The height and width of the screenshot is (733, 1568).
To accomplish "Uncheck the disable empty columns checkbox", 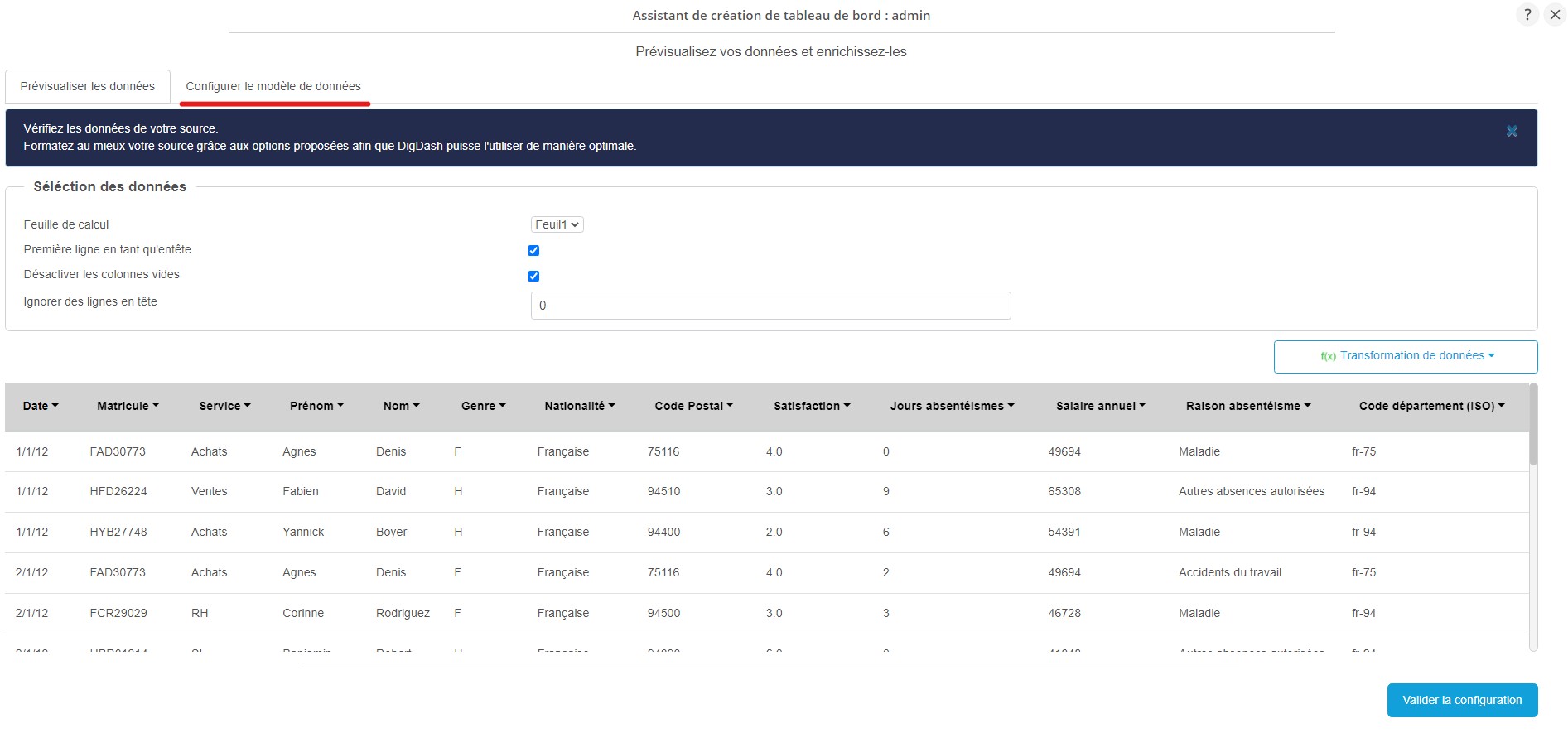I will [x=533, y=276].
